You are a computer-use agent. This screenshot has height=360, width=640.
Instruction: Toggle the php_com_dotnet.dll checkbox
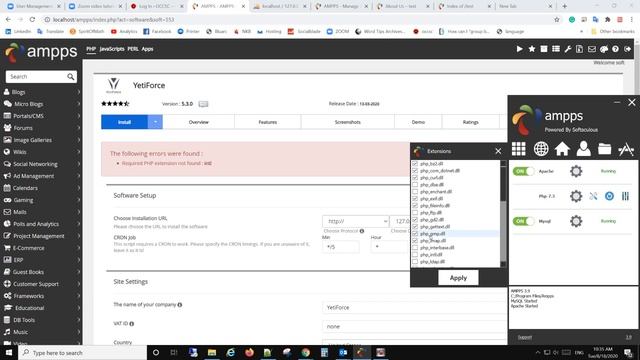tap(415, 171)
